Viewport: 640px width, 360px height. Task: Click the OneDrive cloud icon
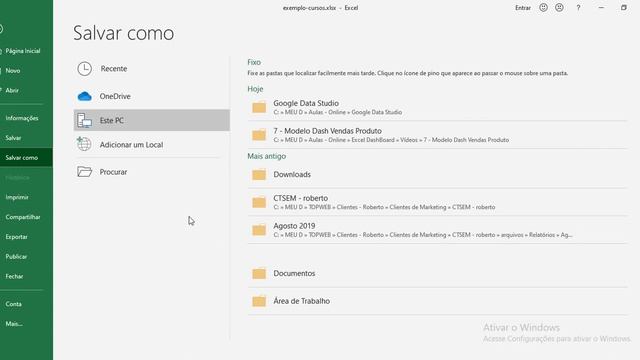click(84, 96)
